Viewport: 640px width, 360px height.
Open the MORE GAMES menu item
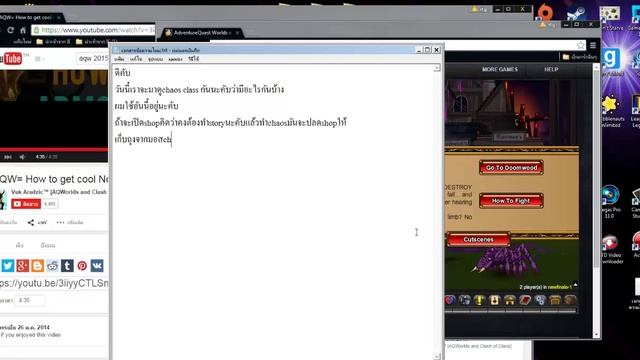click(500, 69)
